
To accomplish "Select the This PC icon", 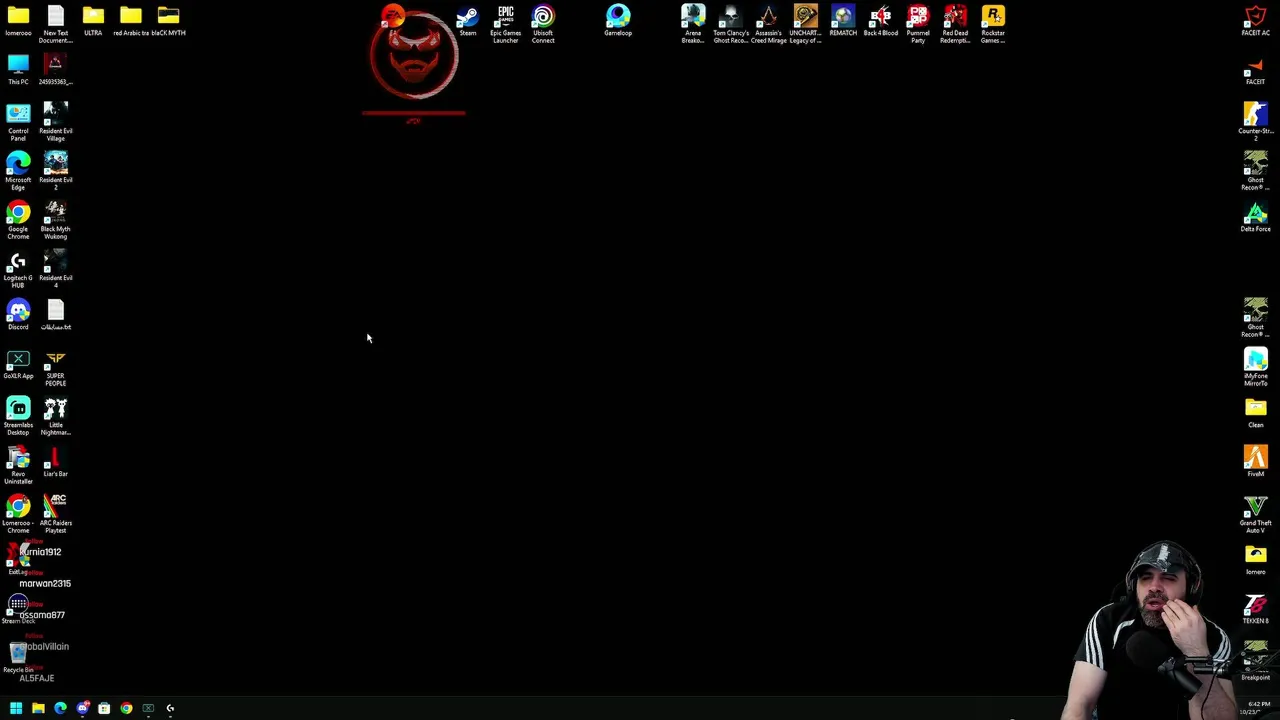I will (x=18, y=70).
